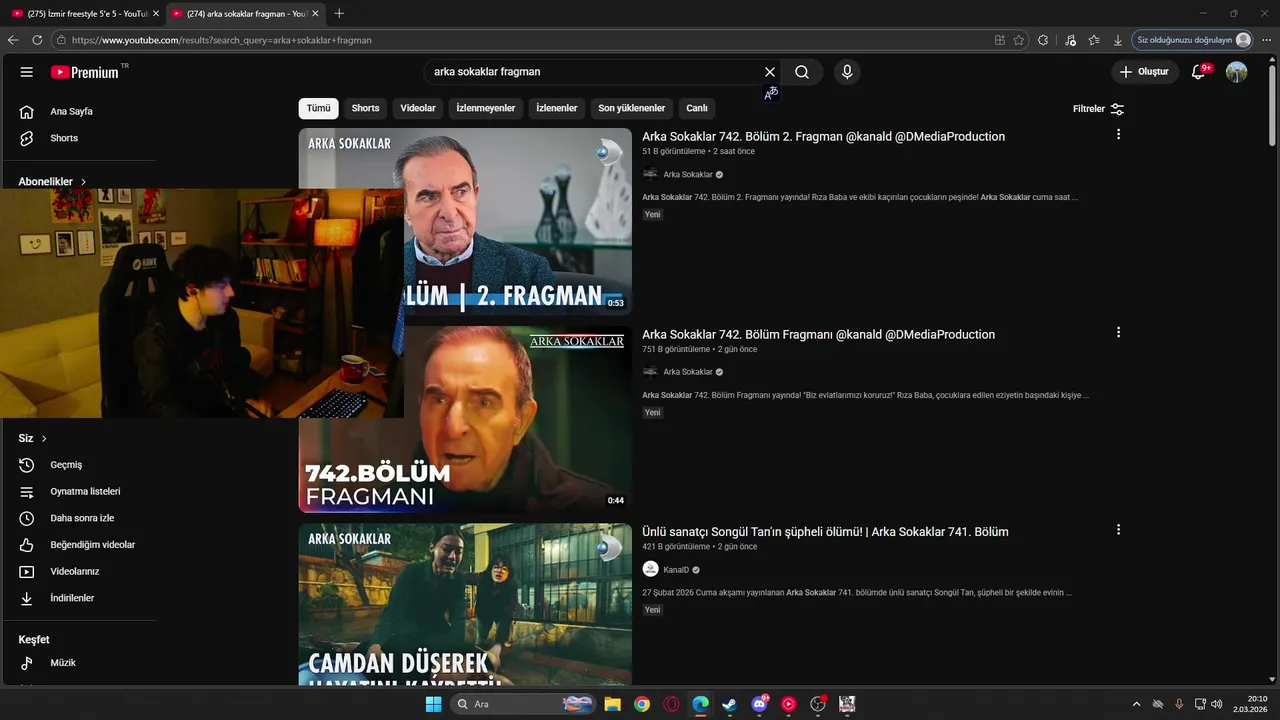
Task: Open Arka Sokaklar 742. Bölüm 2. Fragman title
Action: pyautogui.click(x=823, y=136)
